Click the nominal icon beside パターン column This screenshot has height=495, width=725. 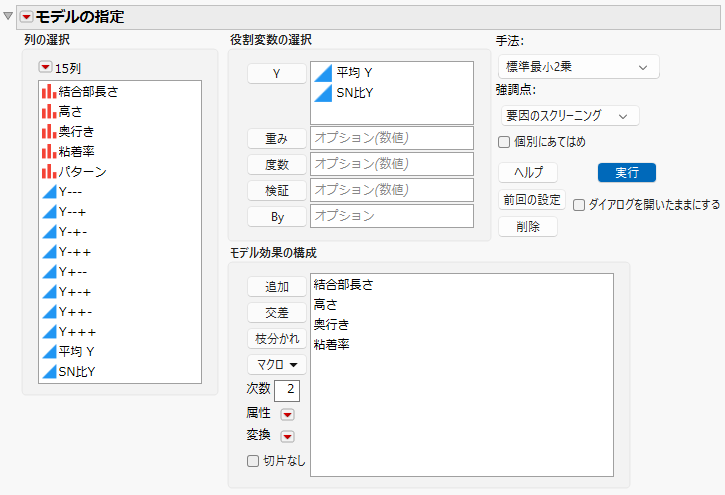[x=49, y=171]
